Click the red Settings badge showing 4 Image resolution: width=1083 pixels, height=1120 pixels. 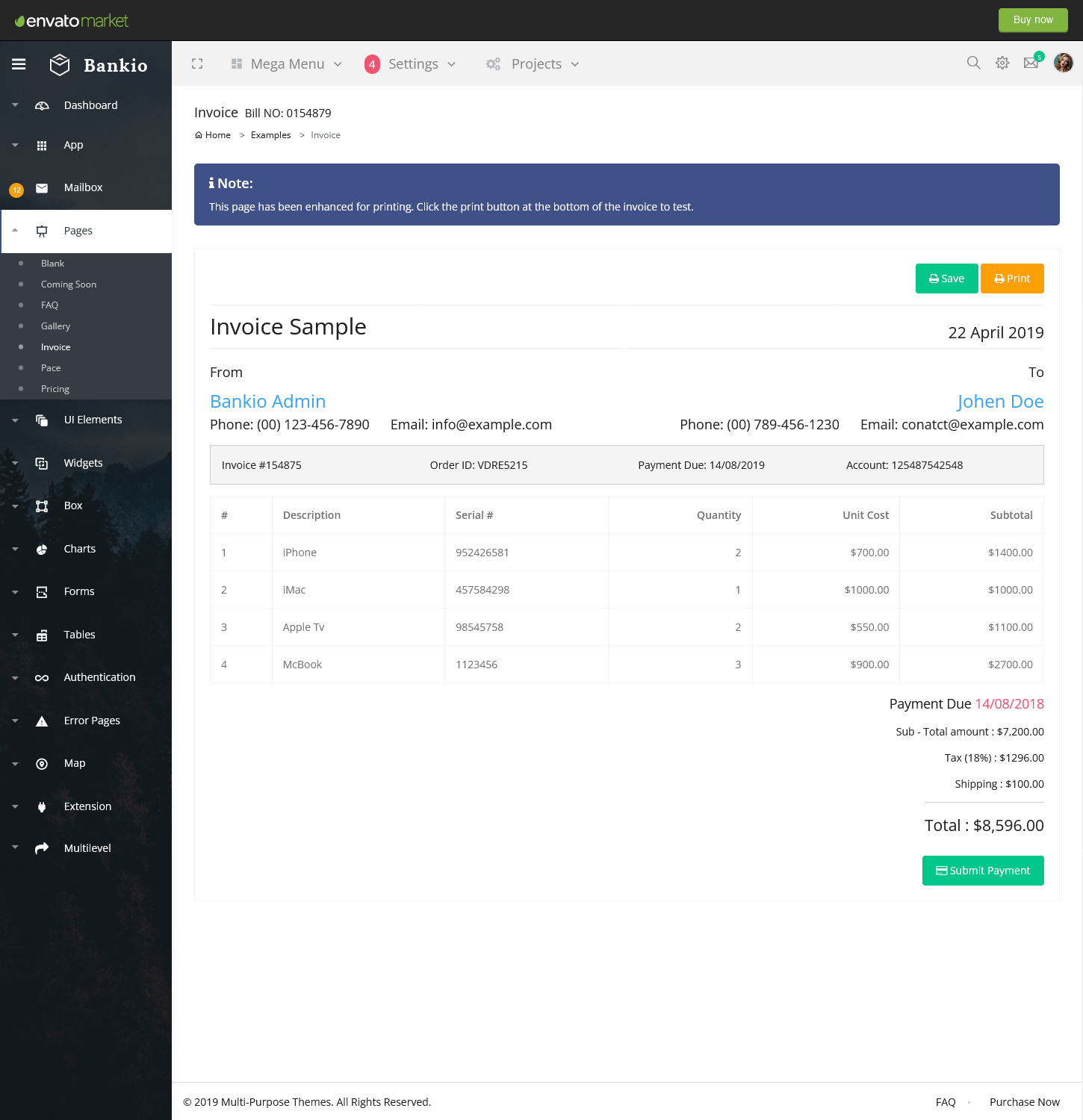(372, 64)
